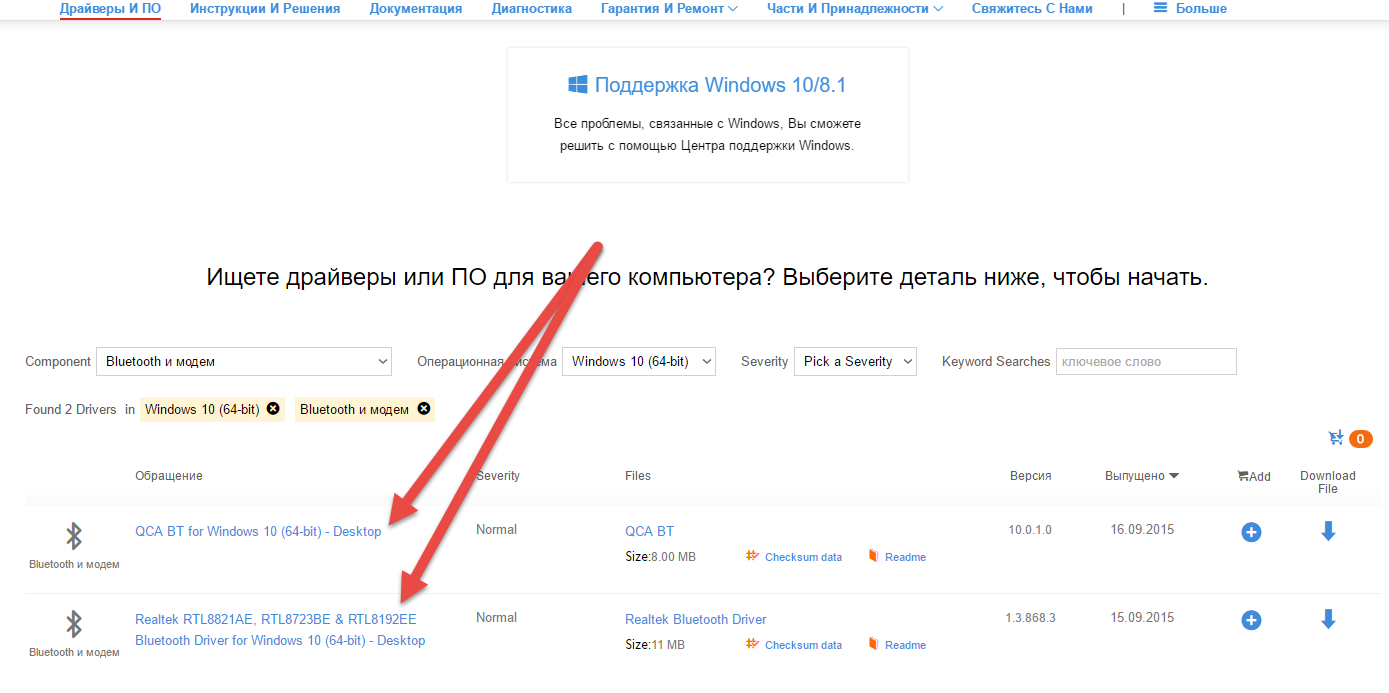
Task: Download the QCA BT driver file arrow
Action: (1328, 531)
